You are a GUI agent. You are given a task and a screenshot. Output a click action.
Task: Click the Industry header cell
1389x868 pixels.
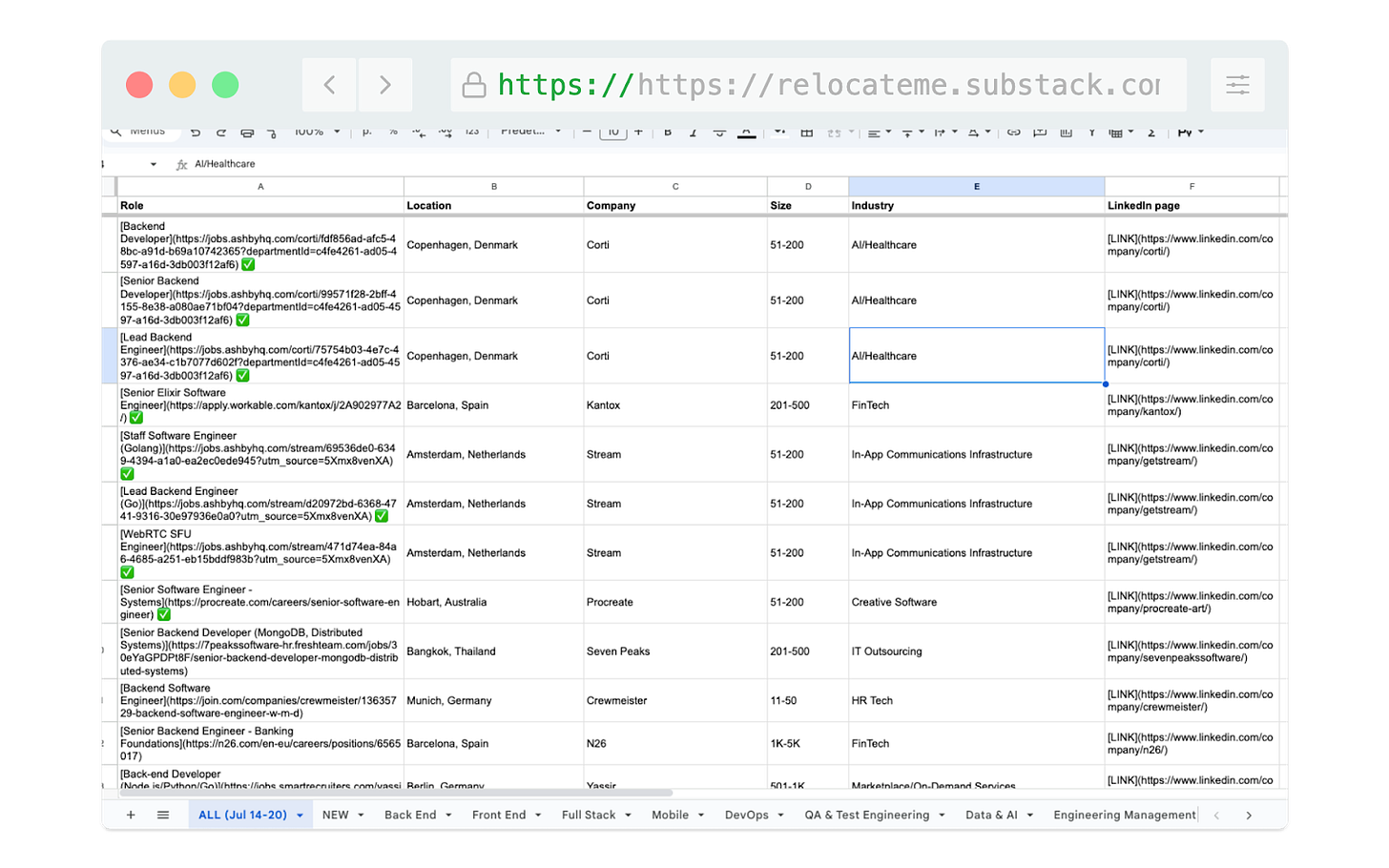977,206
